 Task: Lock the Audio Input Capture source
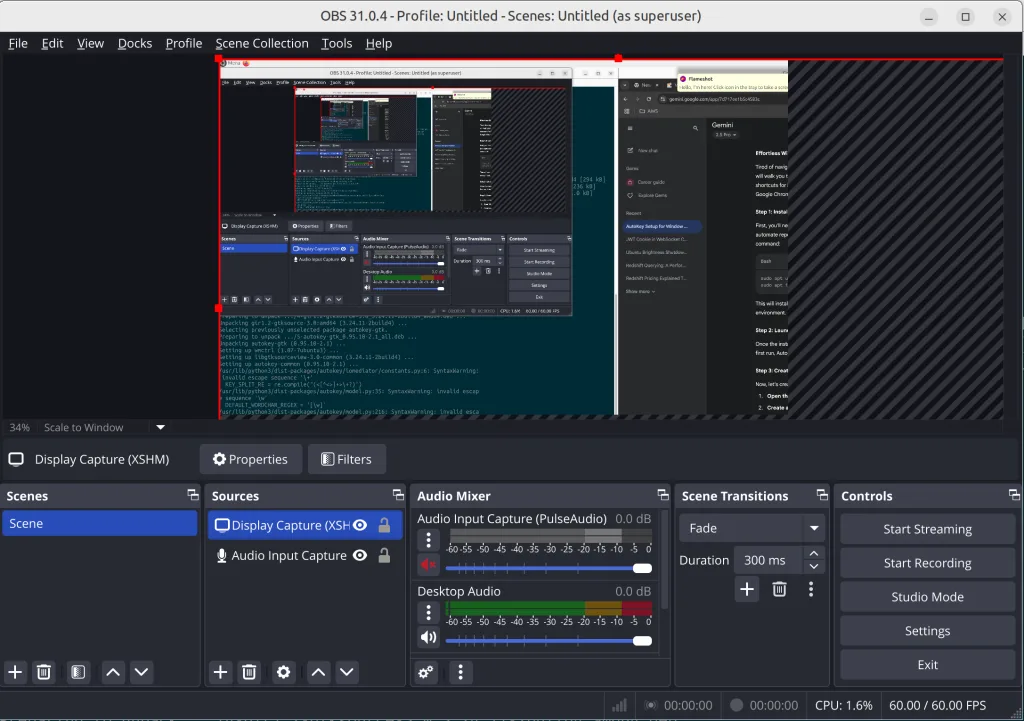click(x=384, y=555)
